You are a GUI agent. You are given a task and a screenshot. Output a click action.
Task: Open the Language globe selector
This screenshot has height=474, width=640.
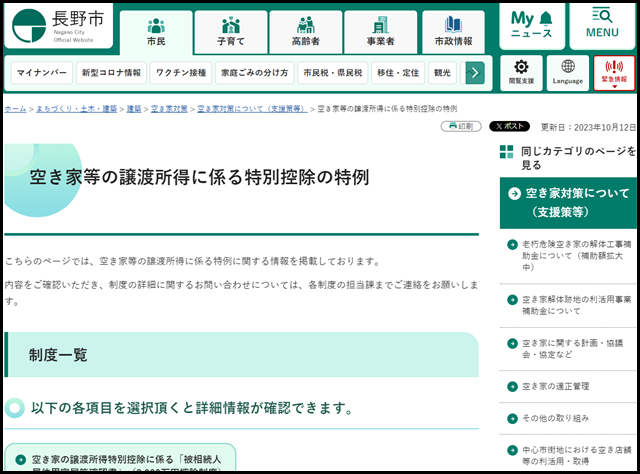(x=568, y=73)
